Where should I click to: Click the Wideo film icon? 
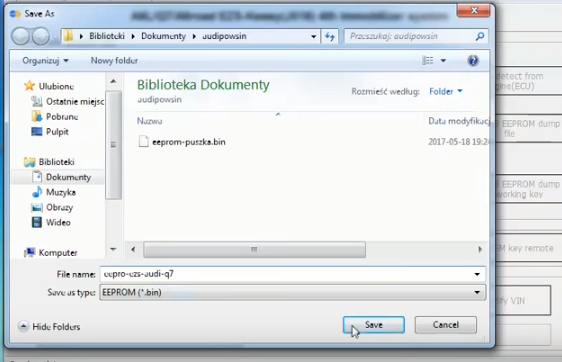point(37,223)
